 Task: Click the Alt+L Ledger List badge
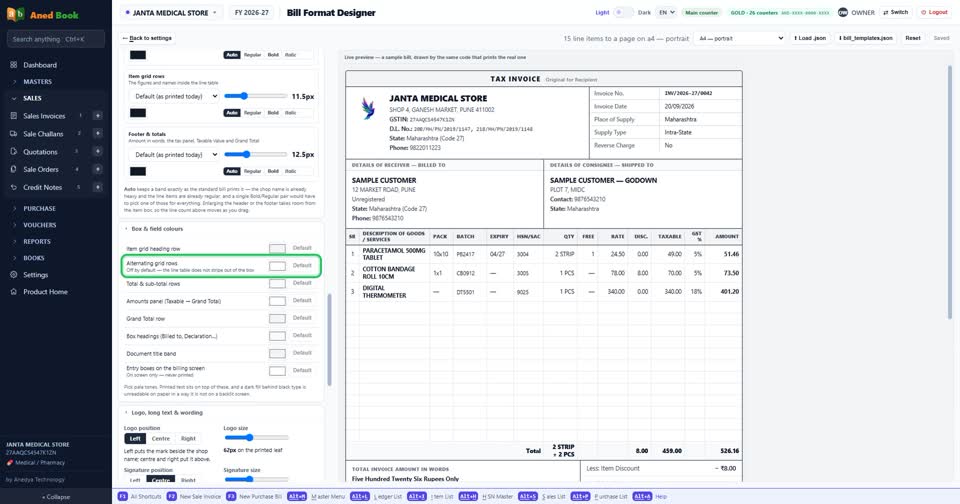360,497
